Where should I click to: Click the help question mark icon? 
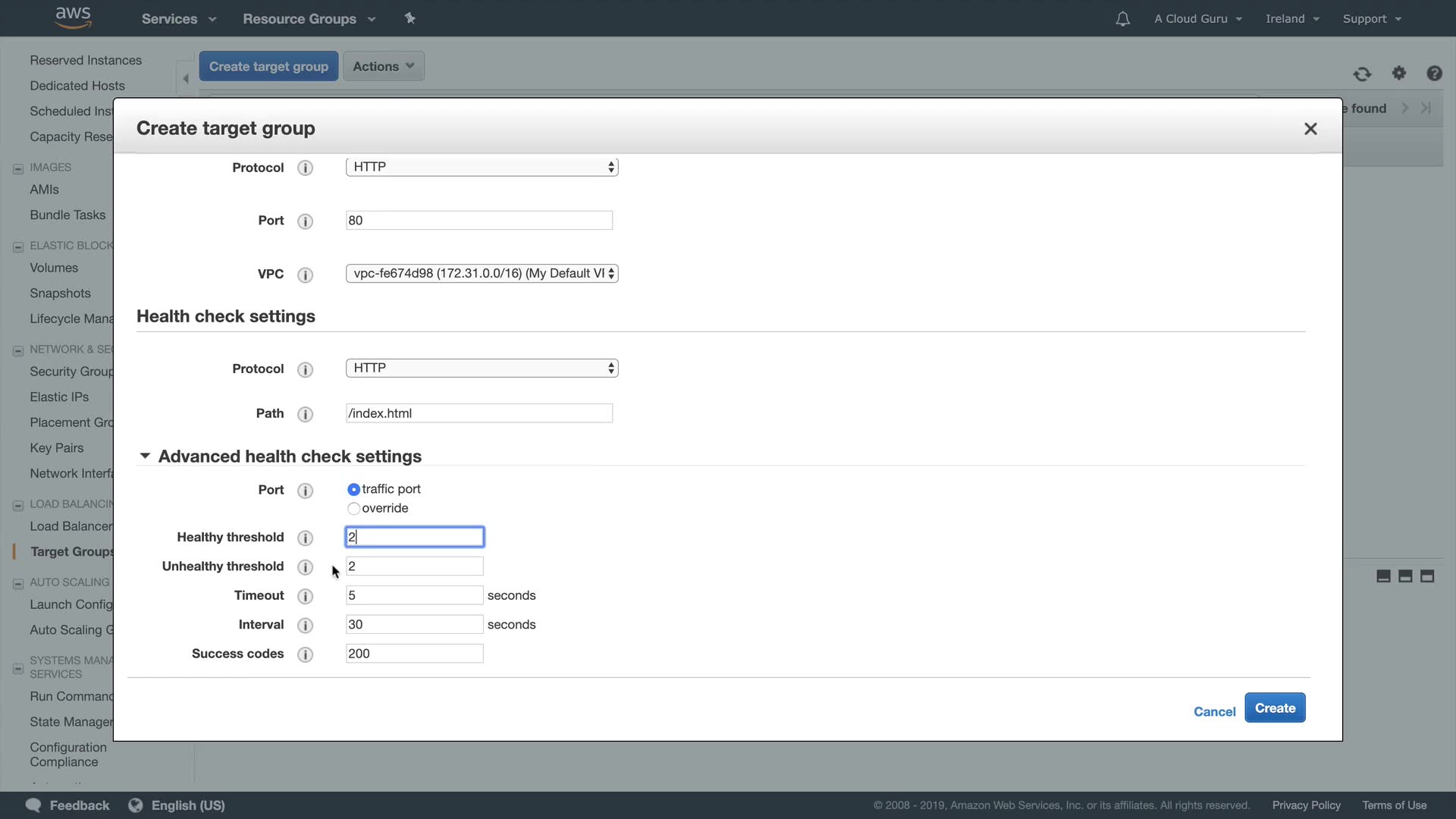tap(1433, 73)
